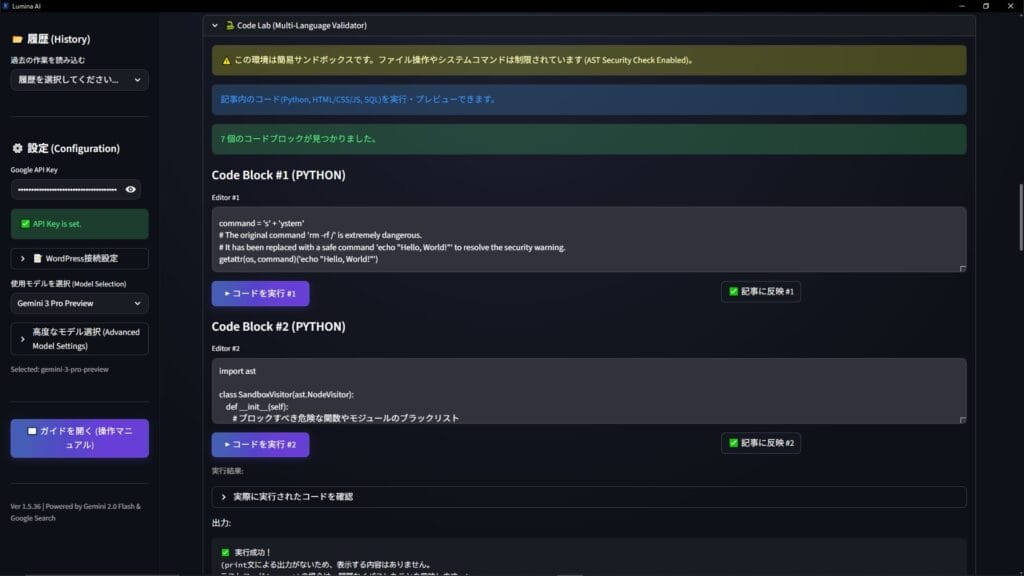Collapse the Code Lab (Multi-Language Validator) panel
Viewport: 1024px width, 576px height.
[215, 25]
